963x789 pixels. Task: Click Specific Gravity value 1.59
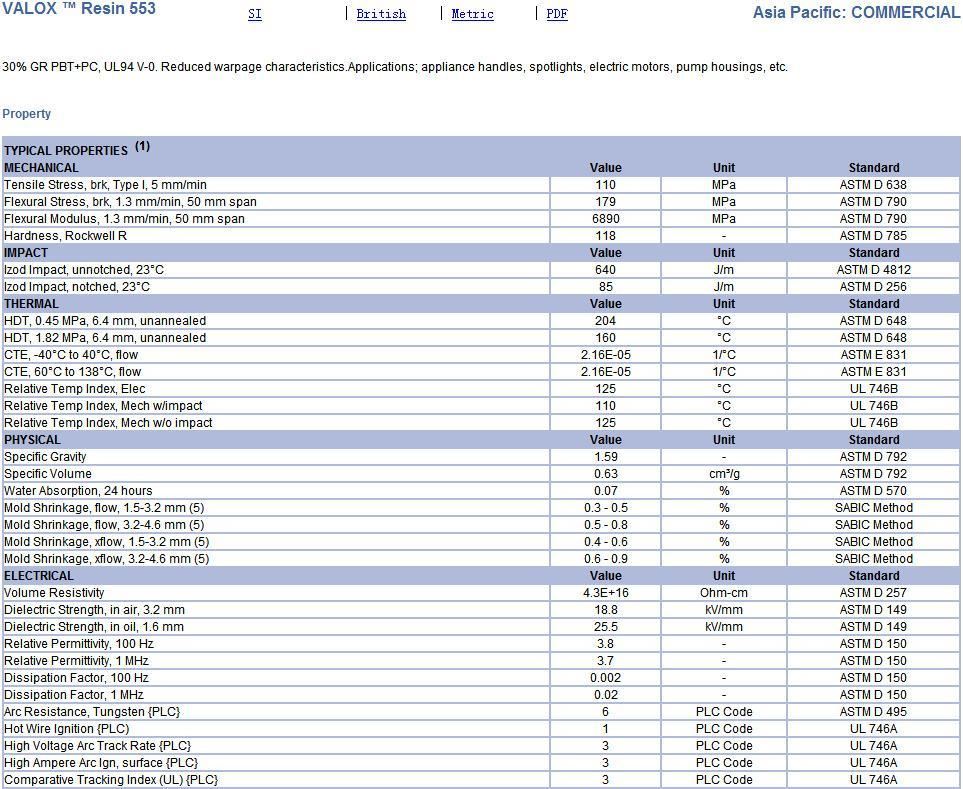(x=606, y=457)
